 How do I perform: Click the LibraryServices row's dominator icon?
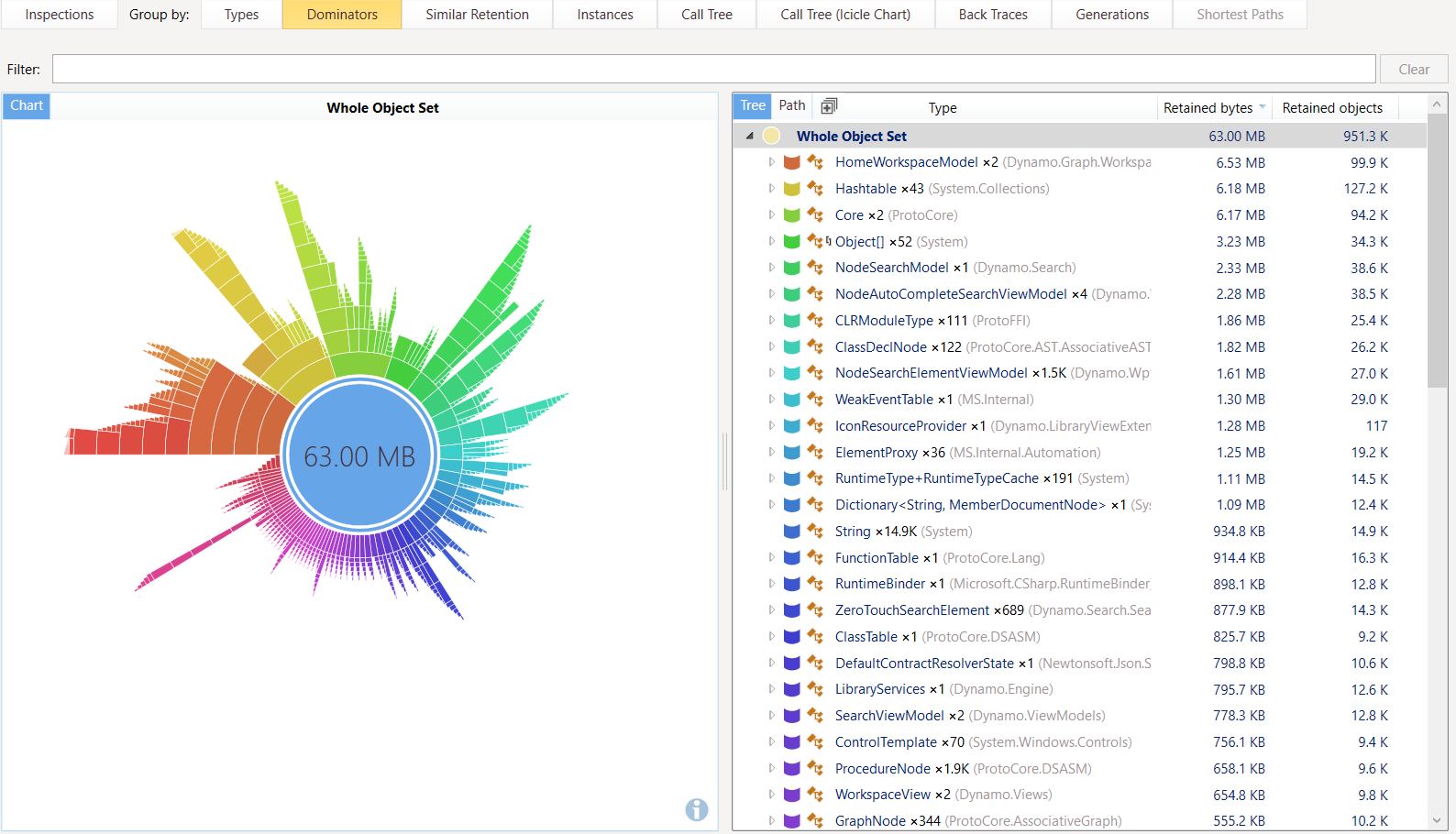(x=815, y=689)
